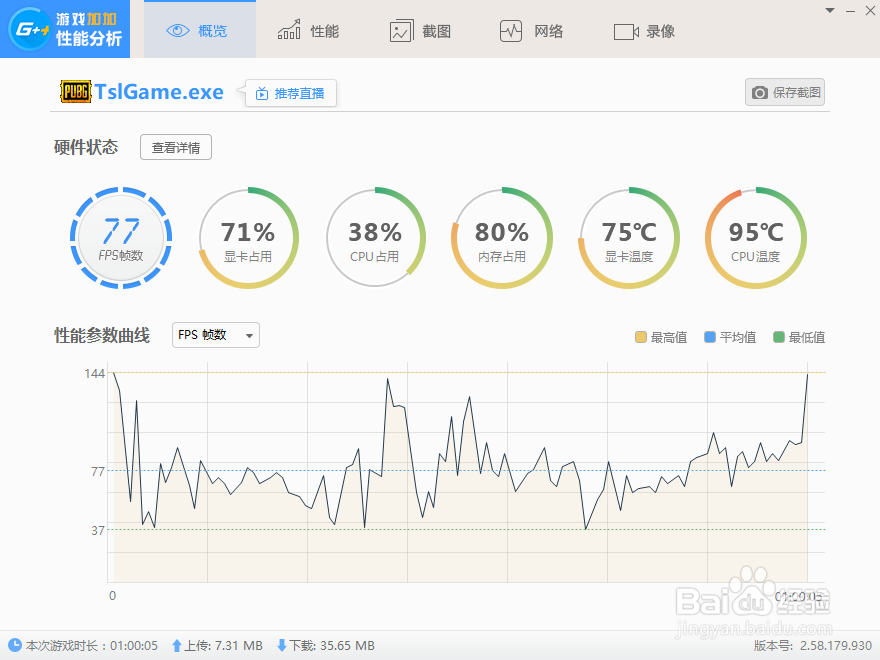Click the TV icon in 推荐直播
Screen dimensions: 880x660
[262, 94]
